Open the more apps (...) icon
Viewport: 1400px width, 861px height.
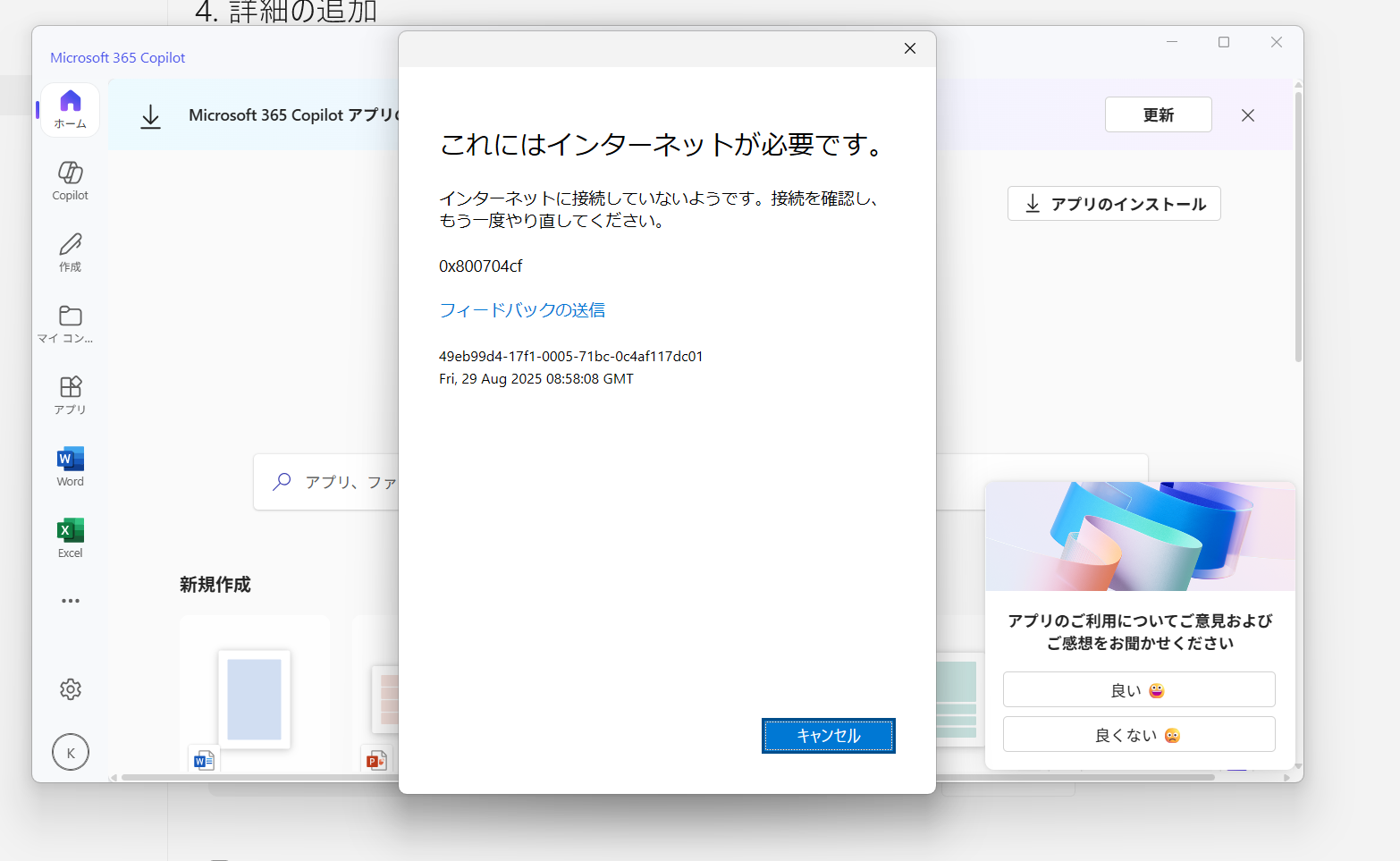(x=70, y=600)
